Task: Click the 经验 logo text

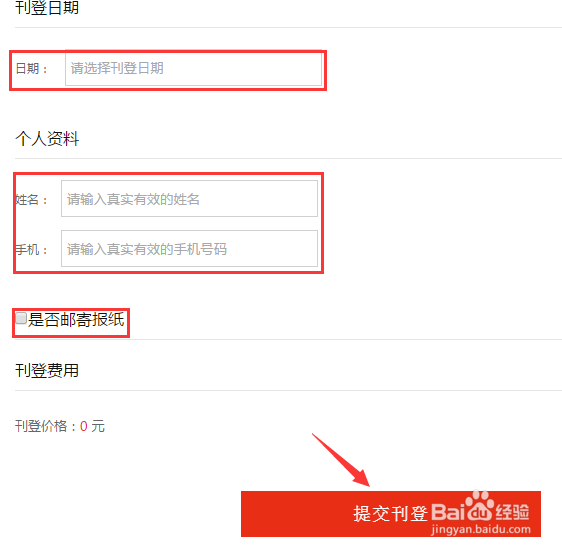Action: click(512, 512)
